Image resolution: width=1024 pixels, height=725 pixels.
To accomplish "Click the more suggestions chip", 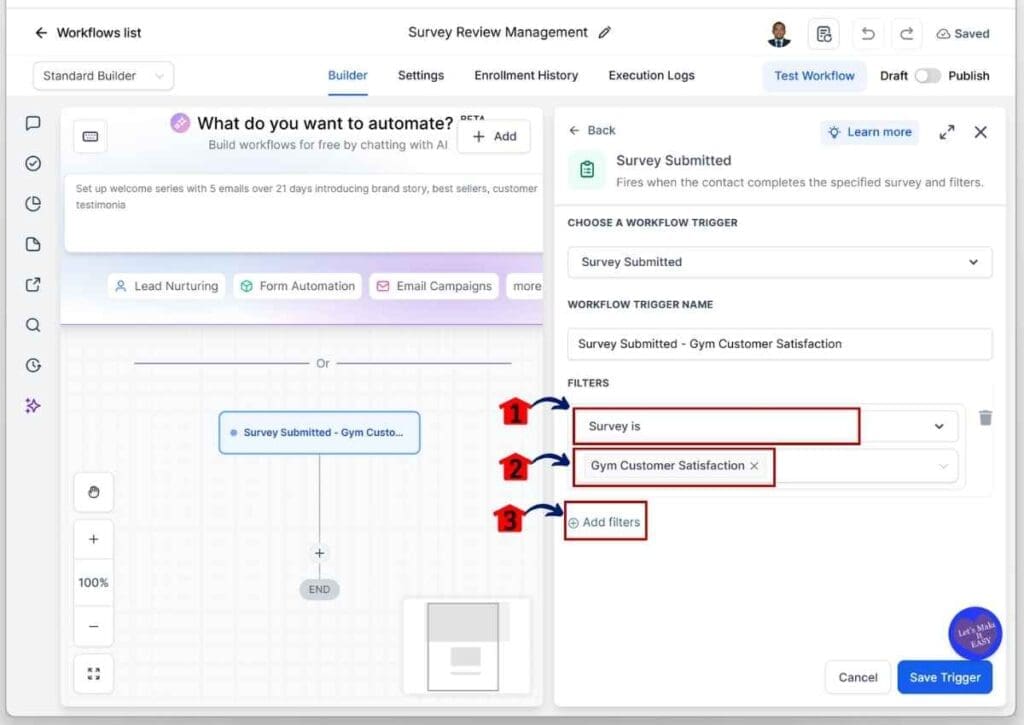I will tap(525, 286).
